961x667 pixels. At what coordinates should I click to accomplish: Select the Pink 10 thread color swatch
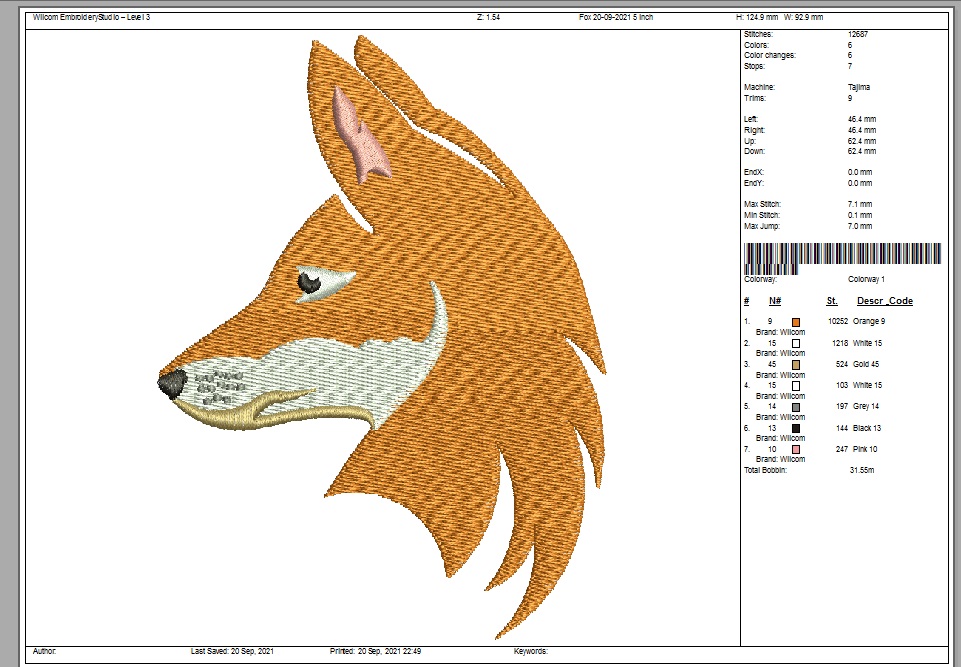coord(796,449)
